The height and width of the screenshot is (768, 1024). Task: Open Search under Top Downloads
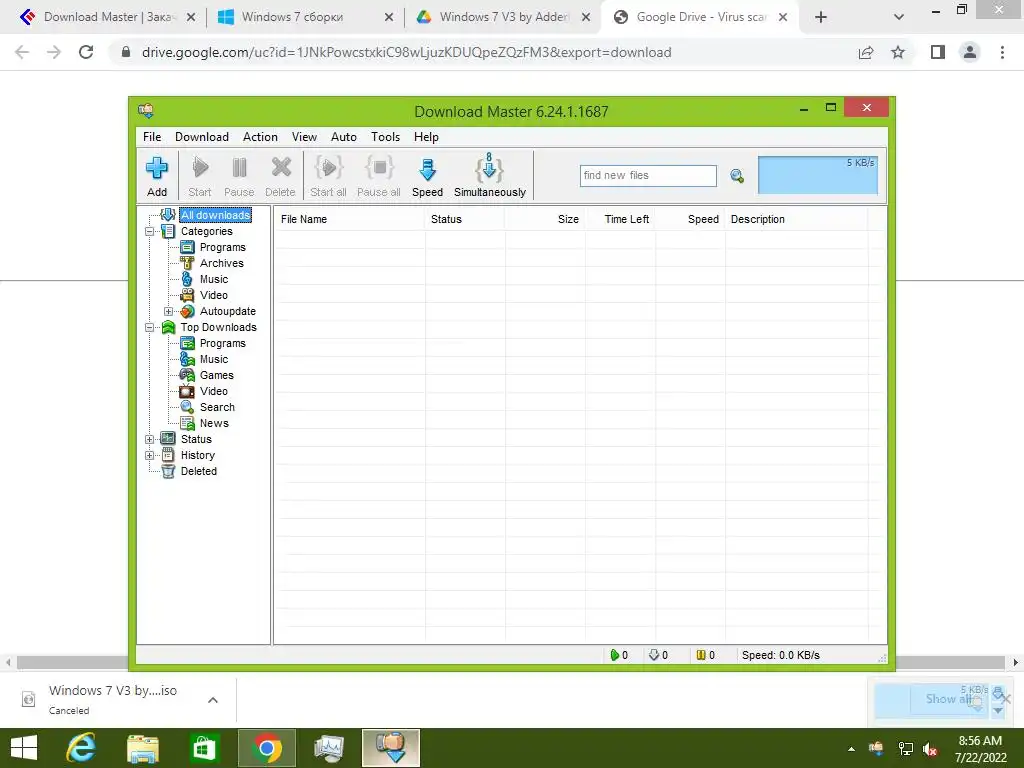pyautogui.click(x=217, y=407)
